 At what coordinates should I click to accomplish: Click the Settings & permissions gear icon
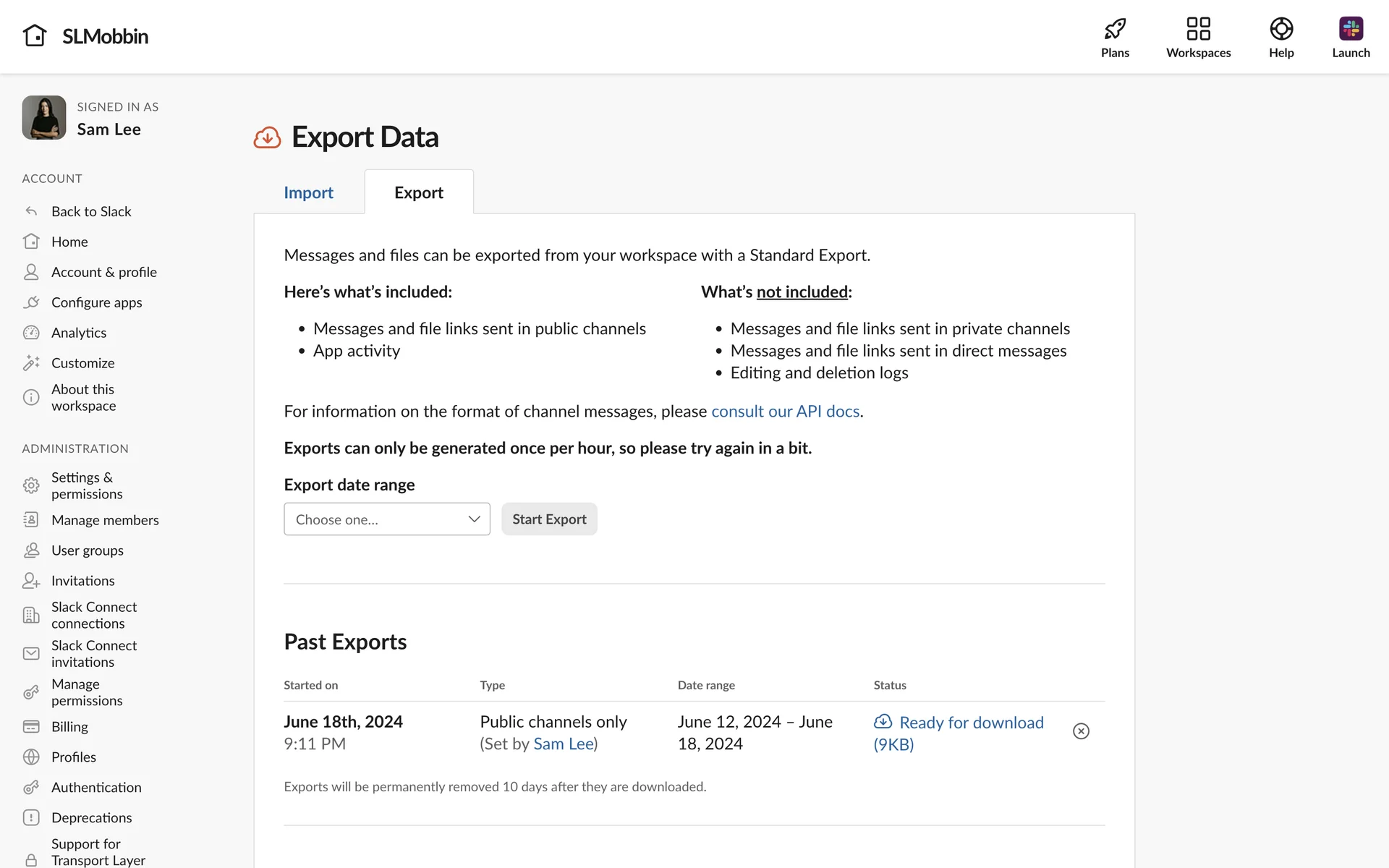tap(31, 485)
